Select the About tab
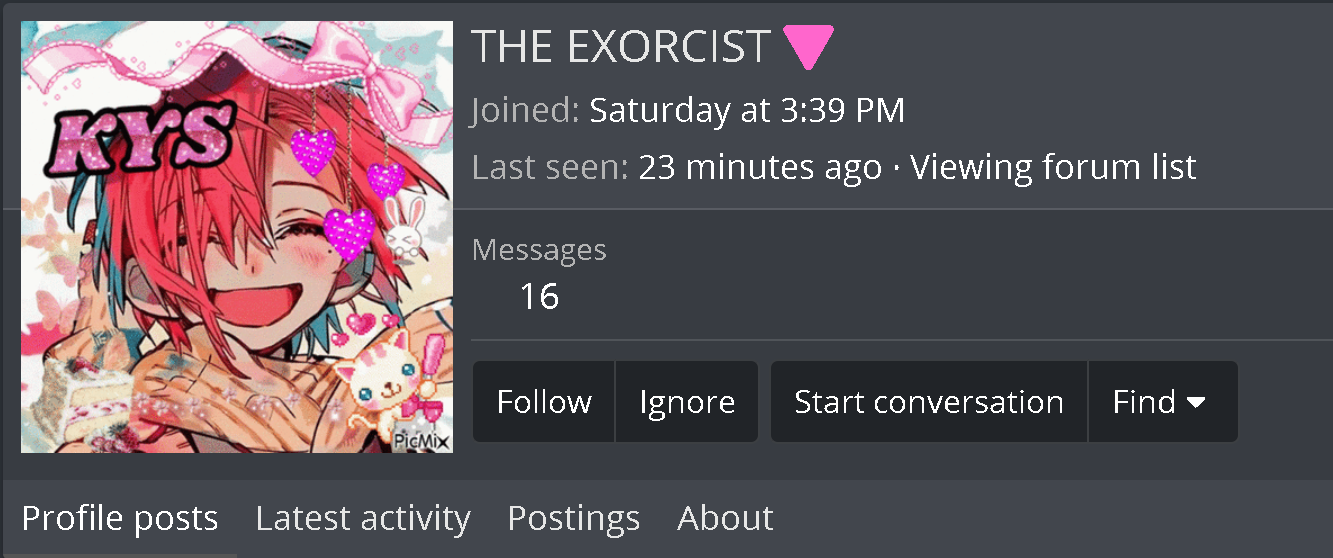 pos(725,518)
